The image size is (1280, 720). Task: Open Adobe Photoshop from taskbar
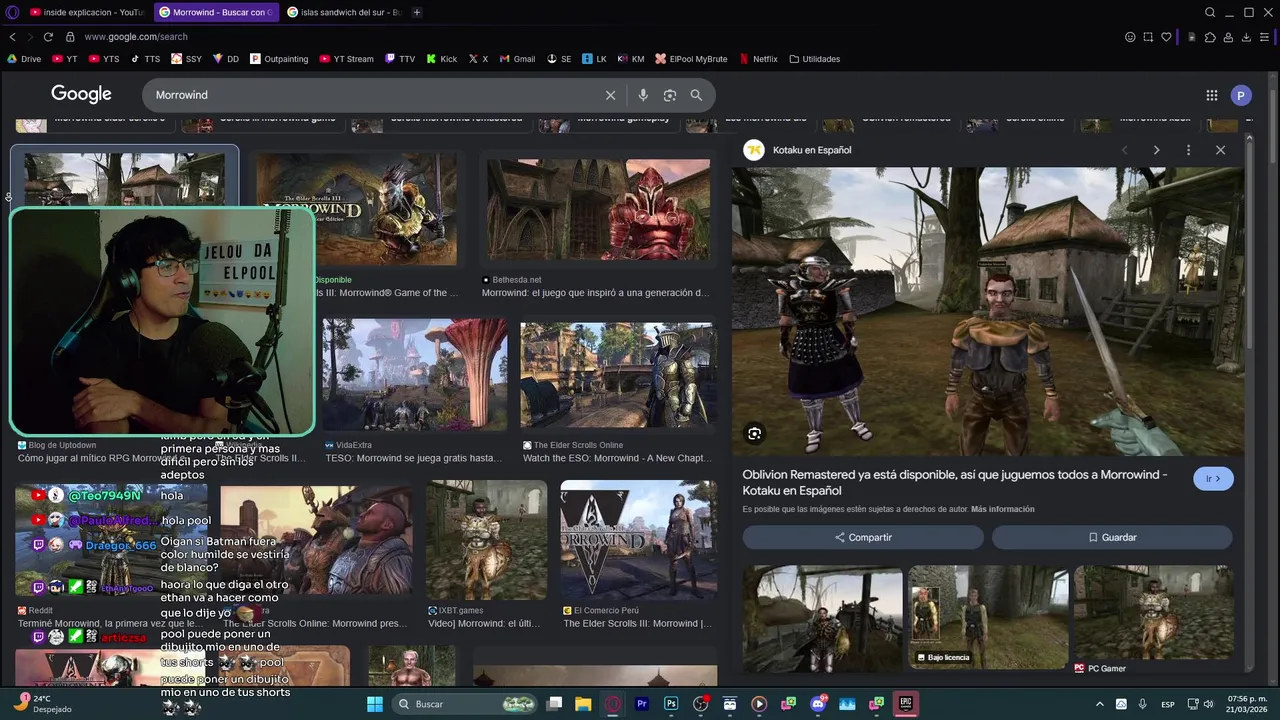(671, 704)
